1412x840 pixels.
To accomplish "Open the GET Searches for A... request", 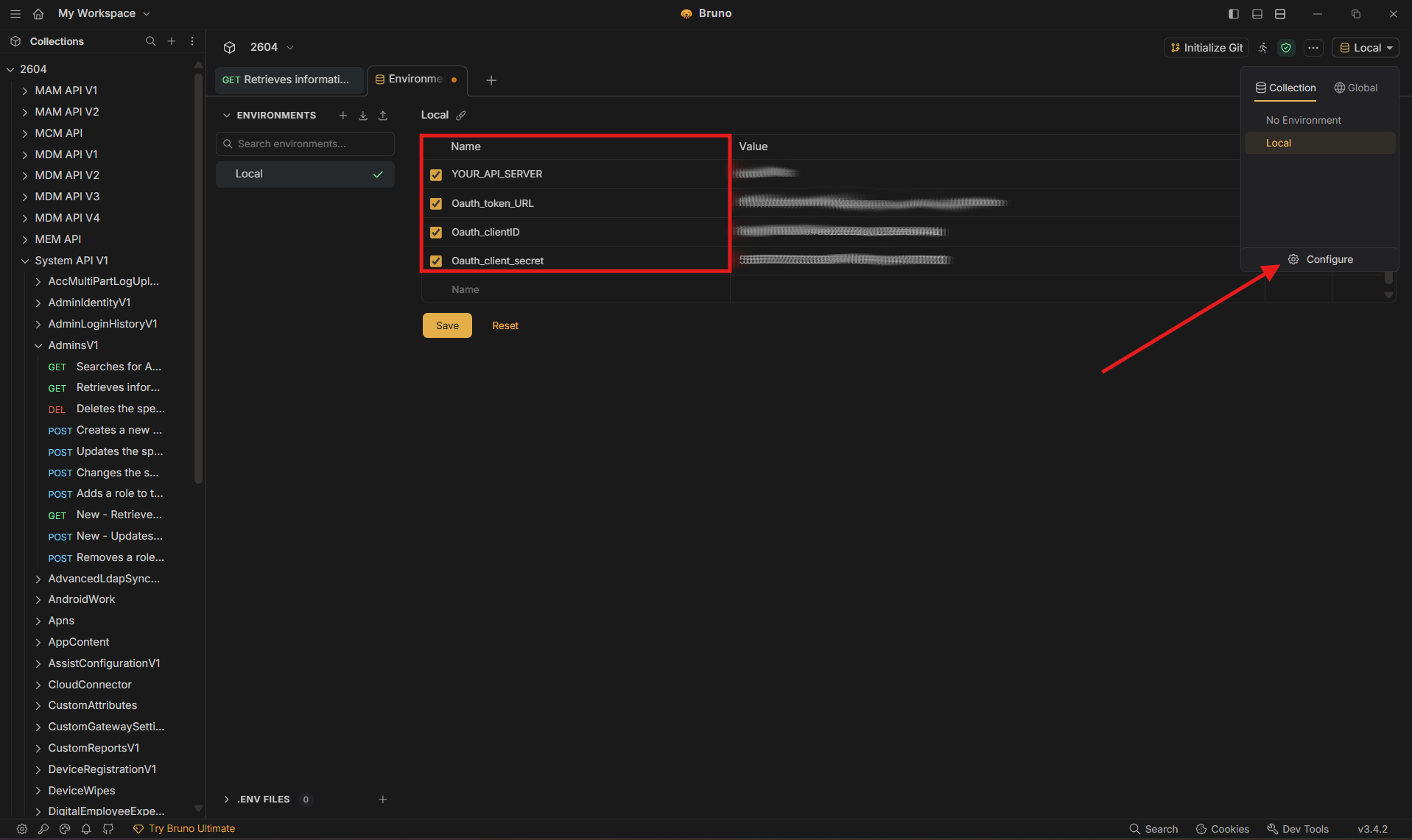I will point(105,367).
